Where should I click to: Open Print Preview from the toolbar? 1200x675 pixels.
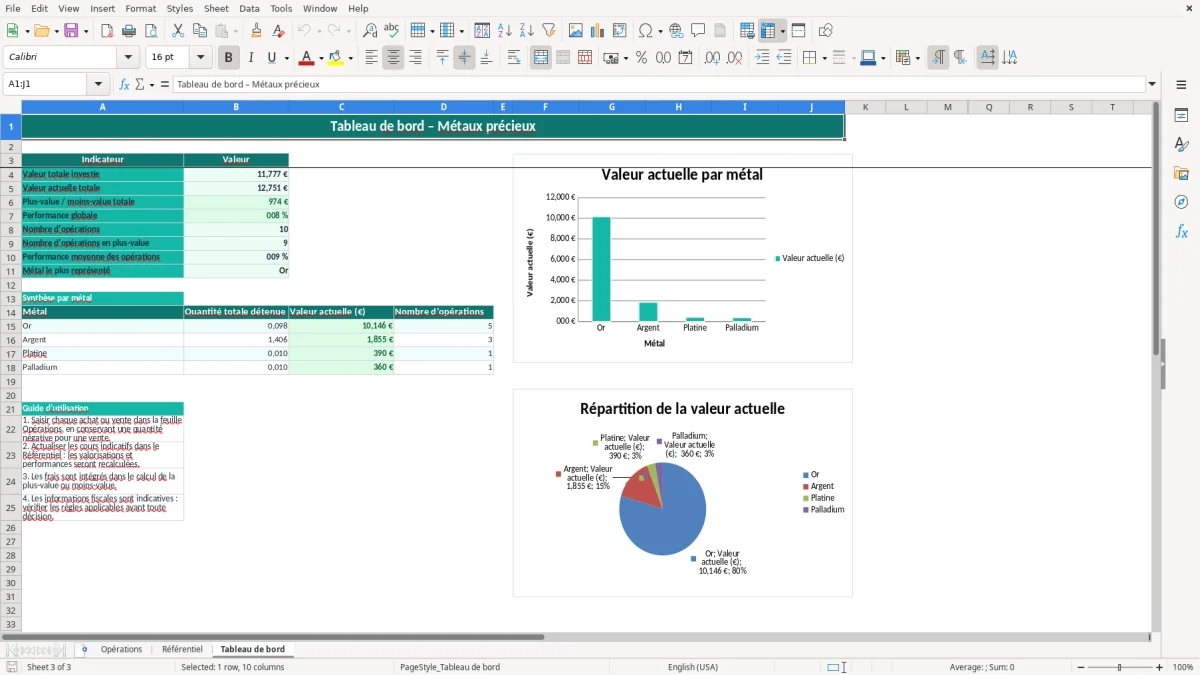pyautogui.click(x=151, y=31)
